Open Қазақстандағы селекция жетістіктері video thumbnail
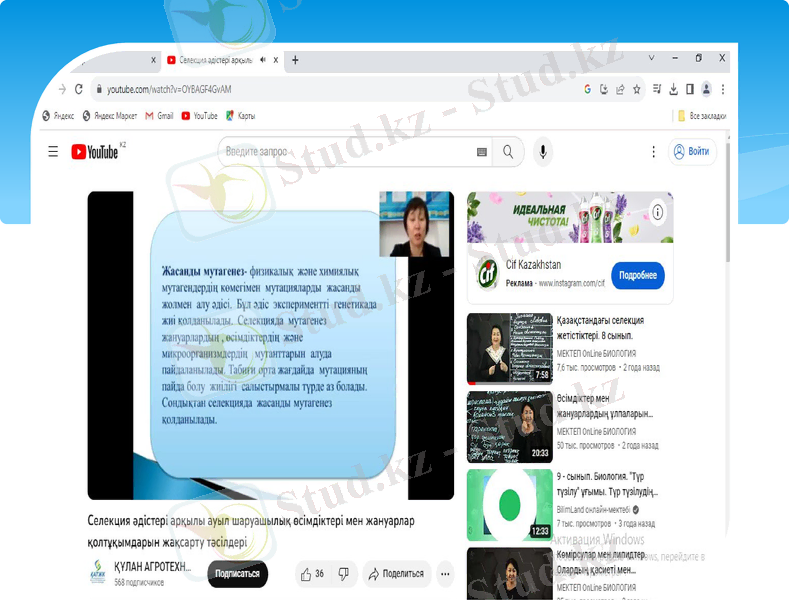This screenshot has width=789, height=600. coord(509,349)
